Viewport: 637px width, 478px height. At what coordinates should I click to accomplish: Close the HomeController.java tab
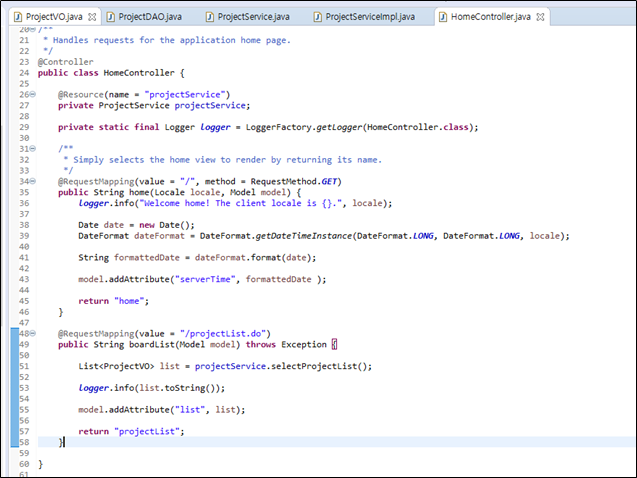pos(540,17)
